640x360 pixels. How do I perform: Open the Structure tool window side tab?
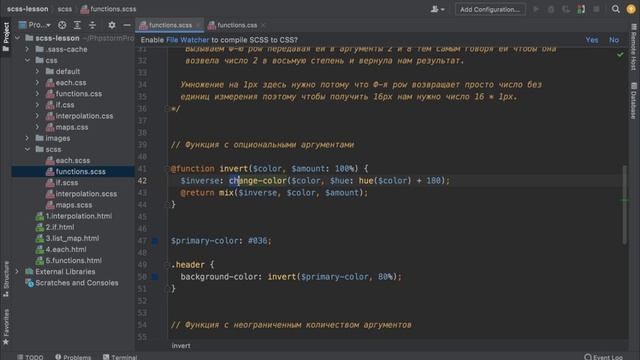(6, 279)
